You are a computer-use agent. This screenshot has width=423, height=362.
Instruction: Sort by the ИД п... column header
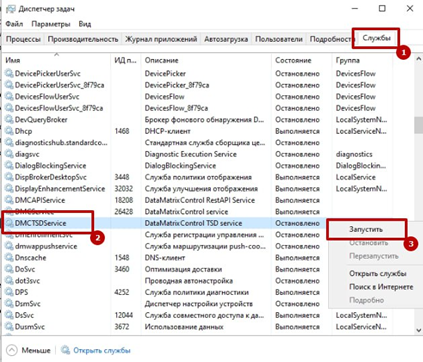(125, 60)
